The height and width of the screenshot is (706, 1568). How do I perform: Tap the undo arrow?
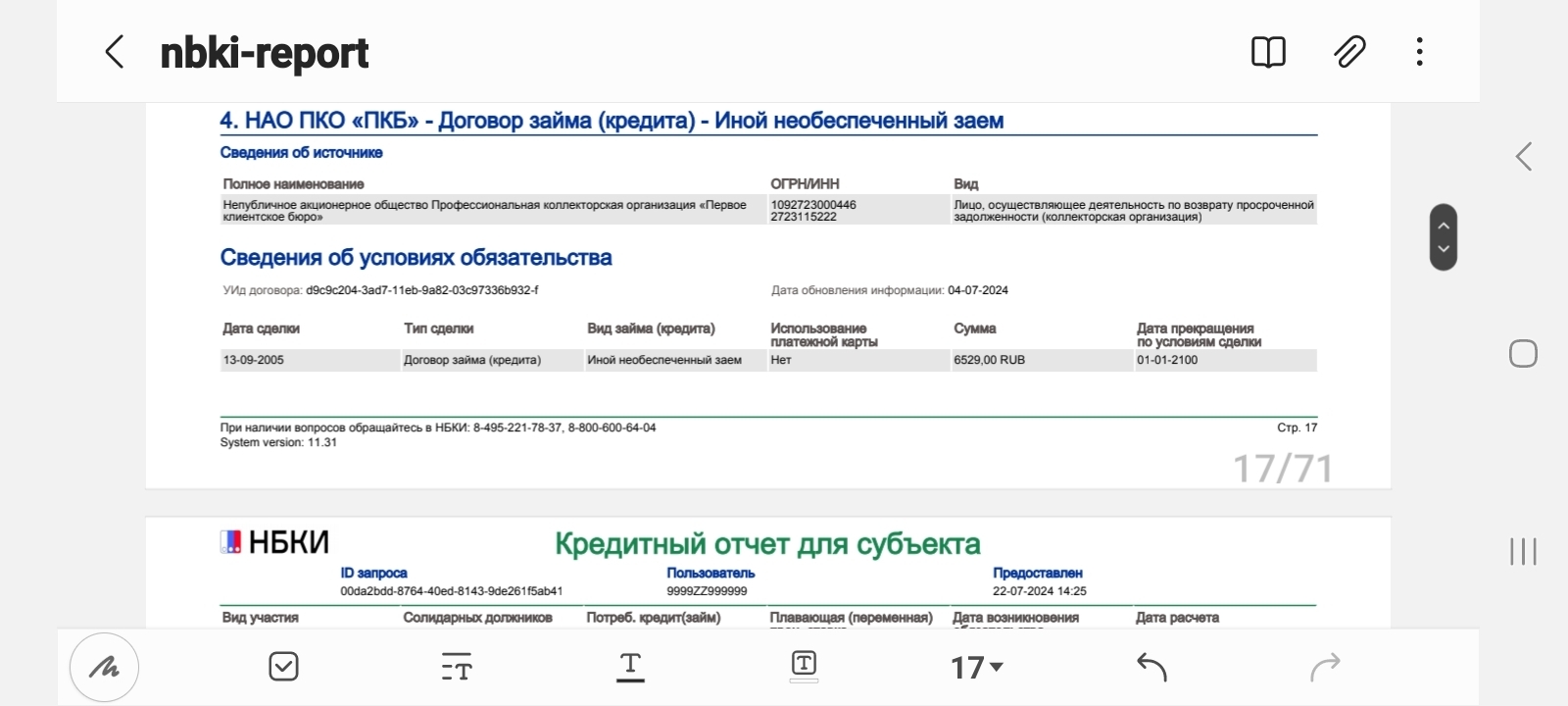(x=1151, y=667)
